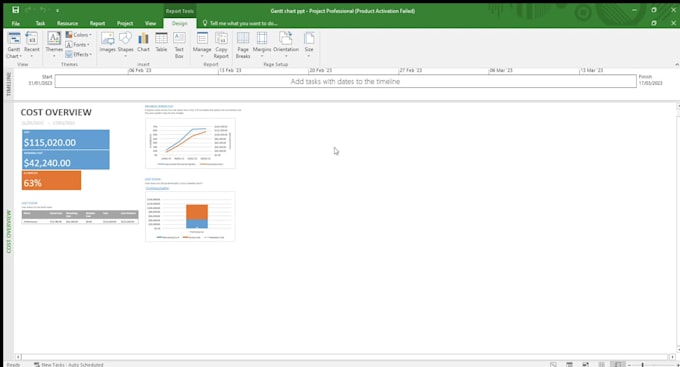Open the Recent reports button

pyautogui.click(x=32, y=45)
